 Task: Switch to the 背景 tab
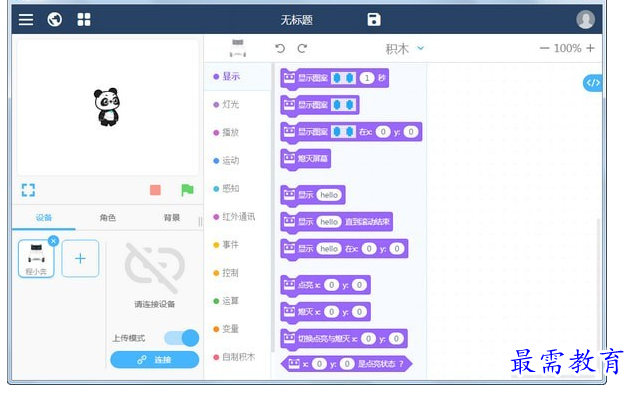[x=172, y=218]
